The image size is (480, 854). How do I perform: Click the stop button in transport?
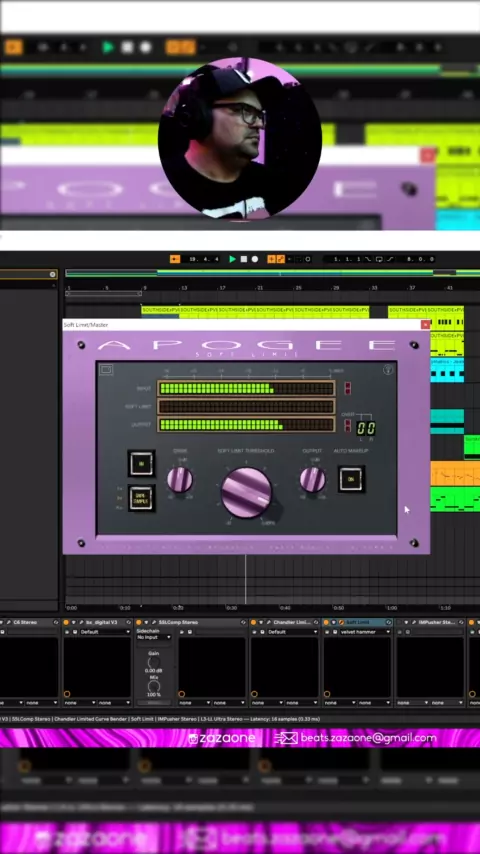pos(244,259)
